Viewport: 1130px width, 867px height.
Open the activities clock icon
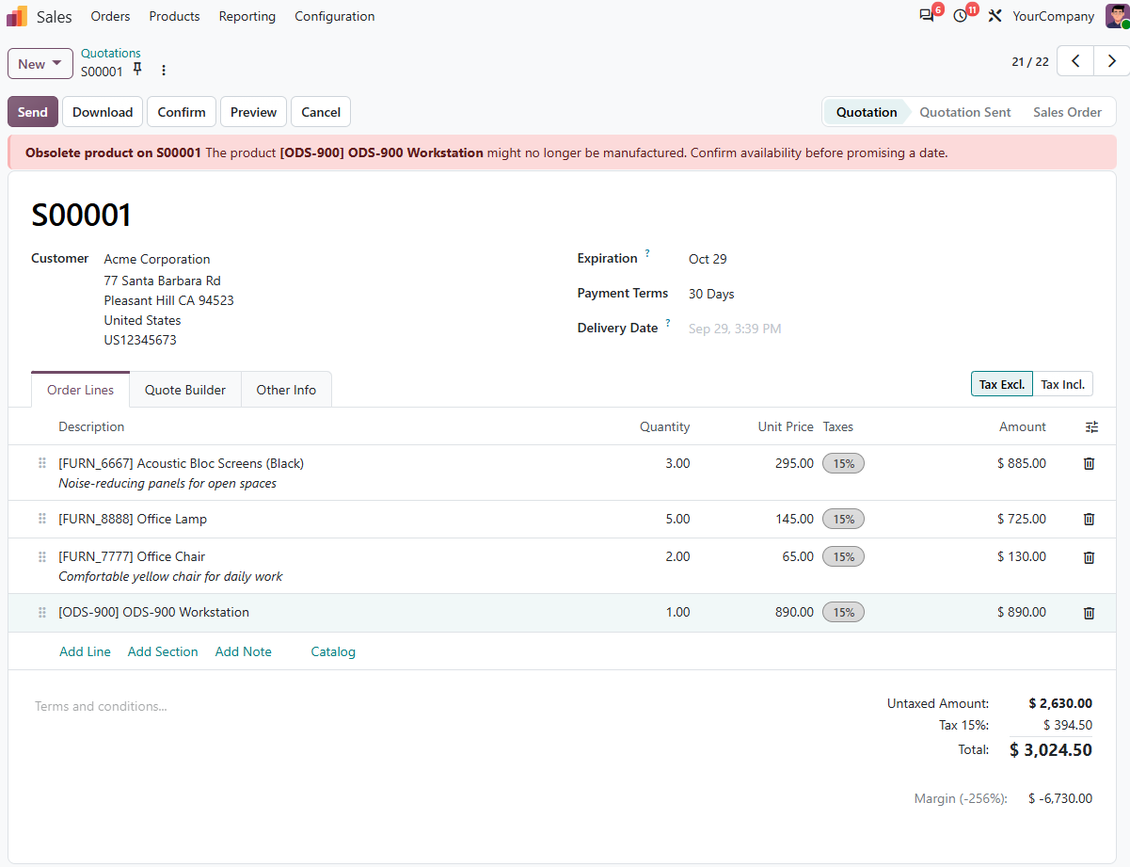(x=961, y=16)
